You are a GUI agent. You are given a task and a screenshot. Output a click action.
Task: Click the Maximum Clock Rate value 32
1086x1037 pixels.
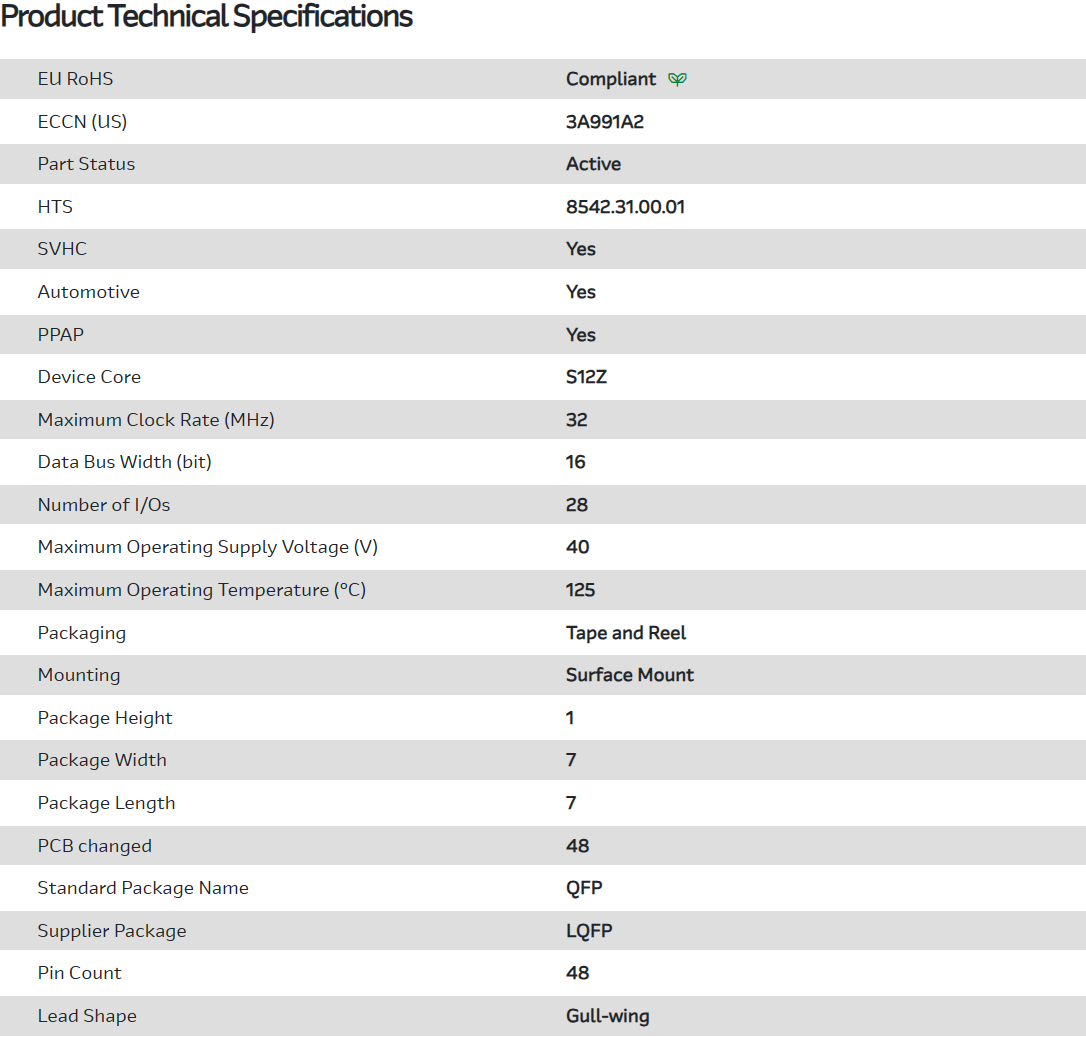576,420
